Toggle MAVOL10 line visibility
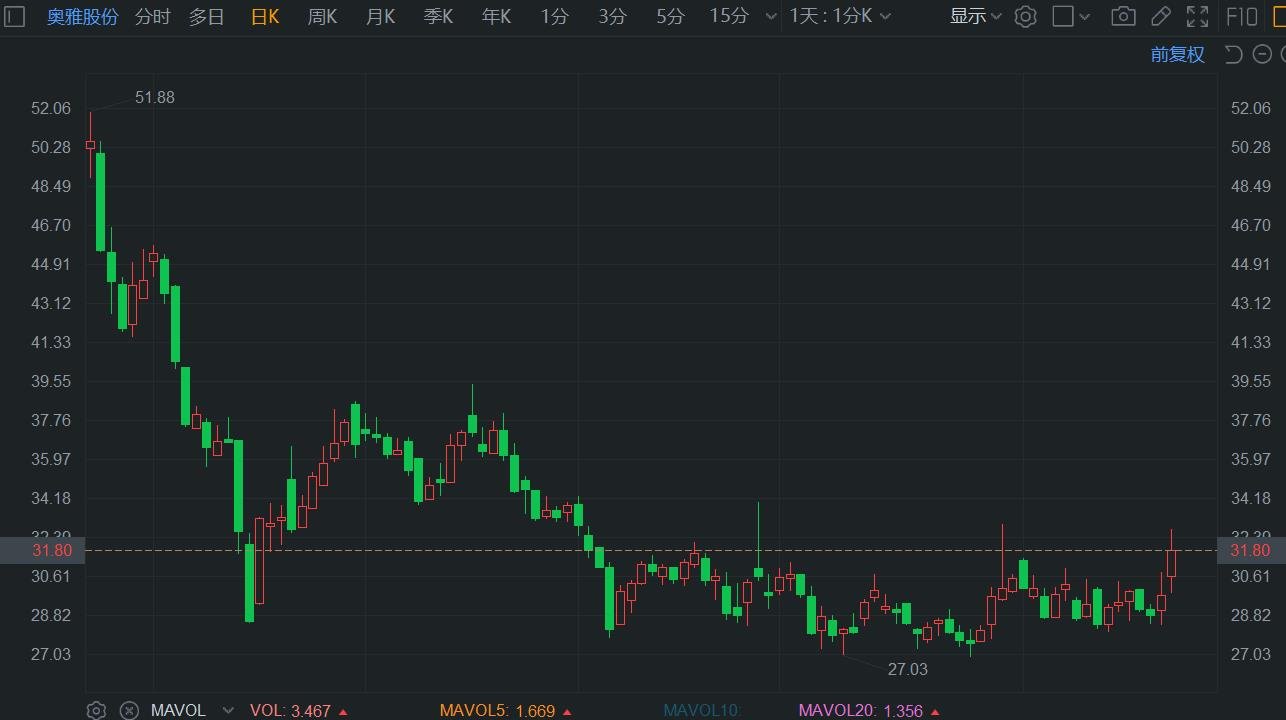This screenshot has width=1286, height=720. pos(701,710)
